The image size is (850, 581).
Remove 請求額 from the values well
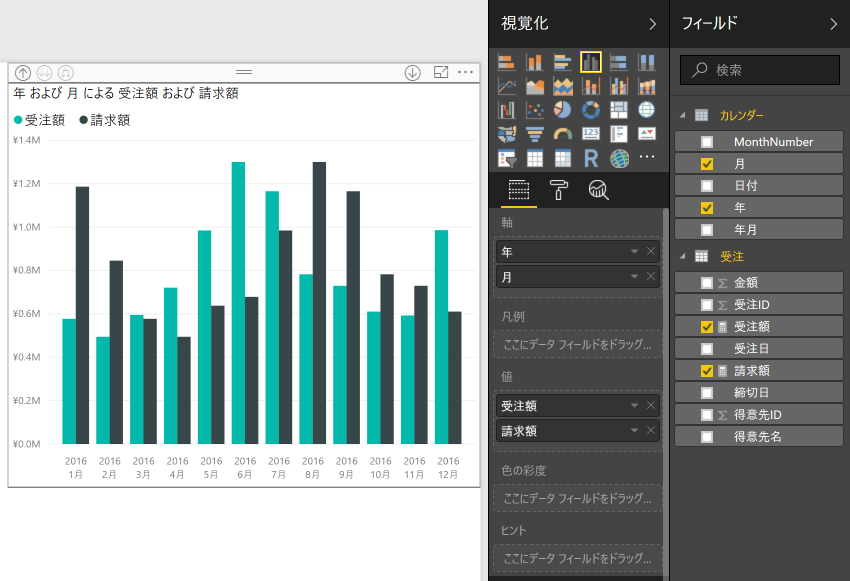pyautogui.click(x=651, y=430)
